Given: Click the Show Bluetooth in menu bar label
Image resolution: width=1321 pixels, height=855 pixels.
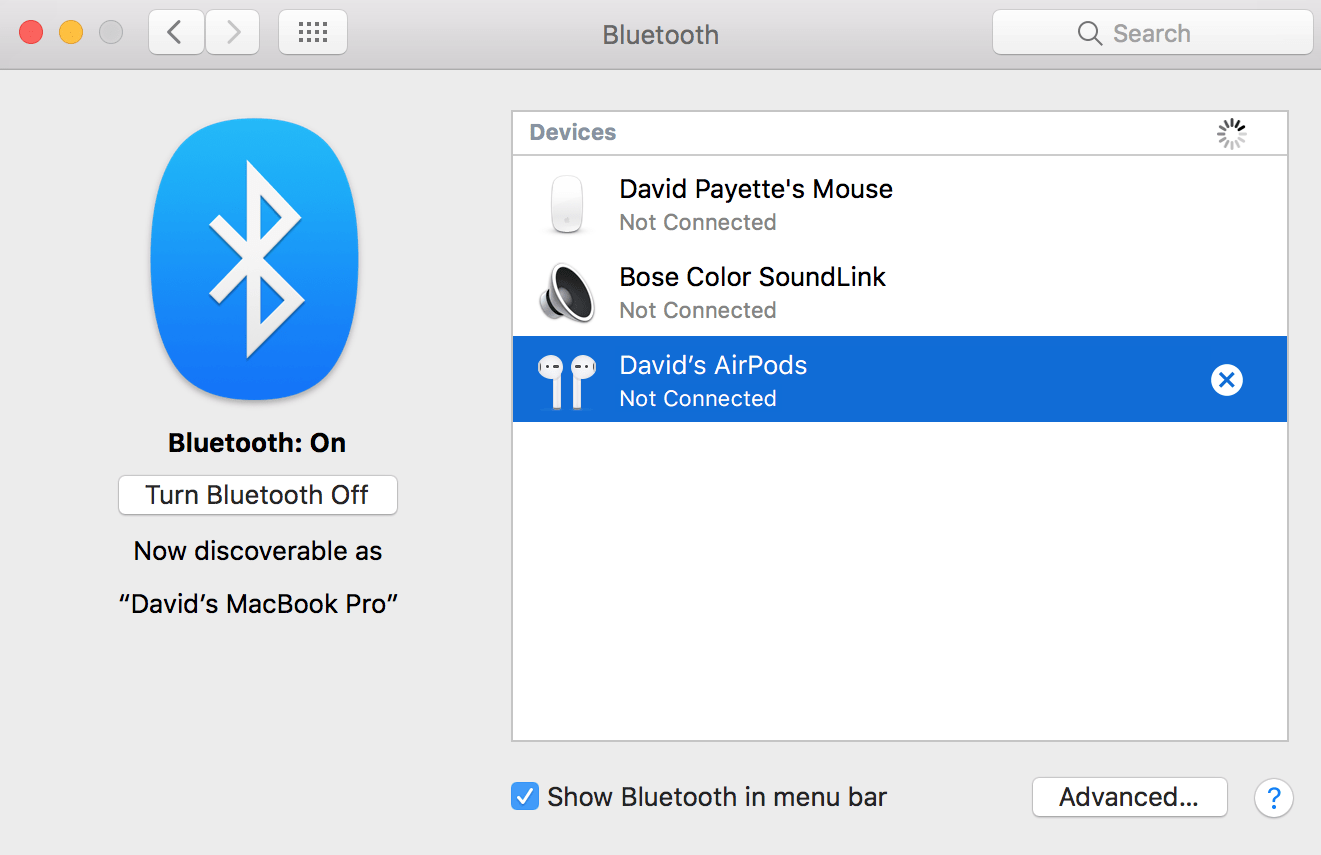Looking at the screenshot, I should [x=717, y=797].
